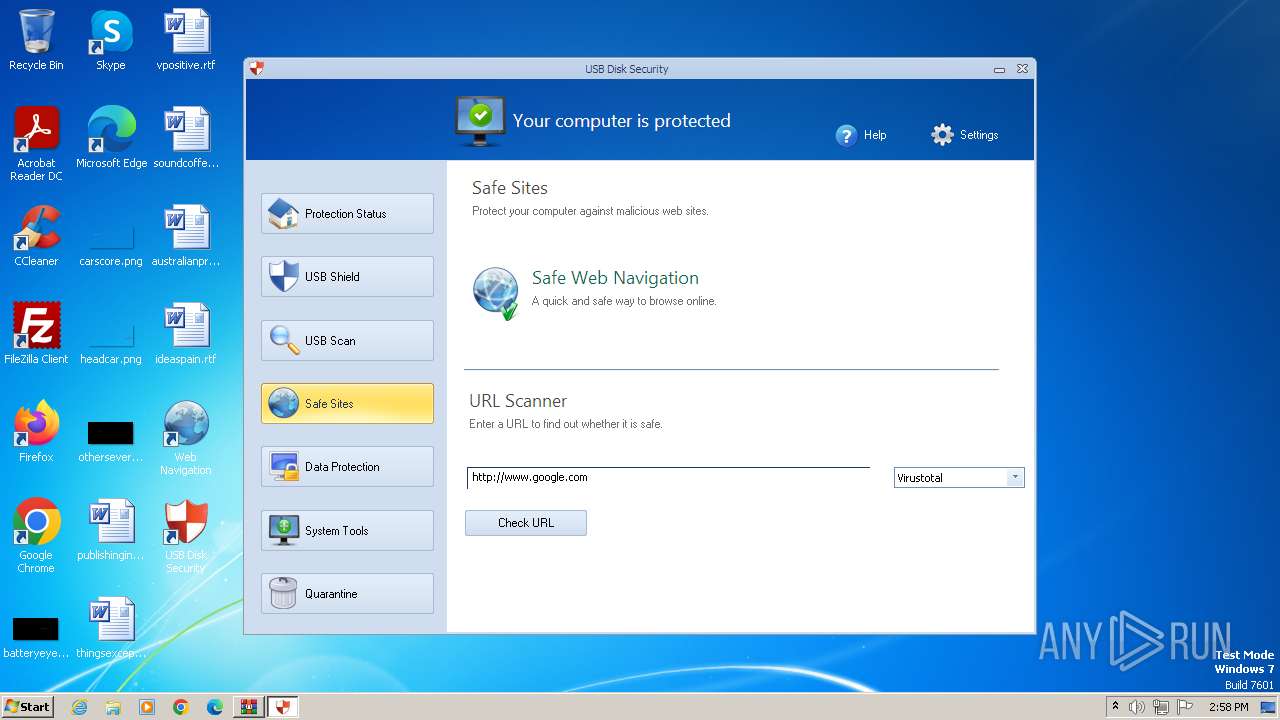Click the protected computer monitor icon
Viewport: 1280px width, 720px height.
pyautogui.click(x=480, y=121)
